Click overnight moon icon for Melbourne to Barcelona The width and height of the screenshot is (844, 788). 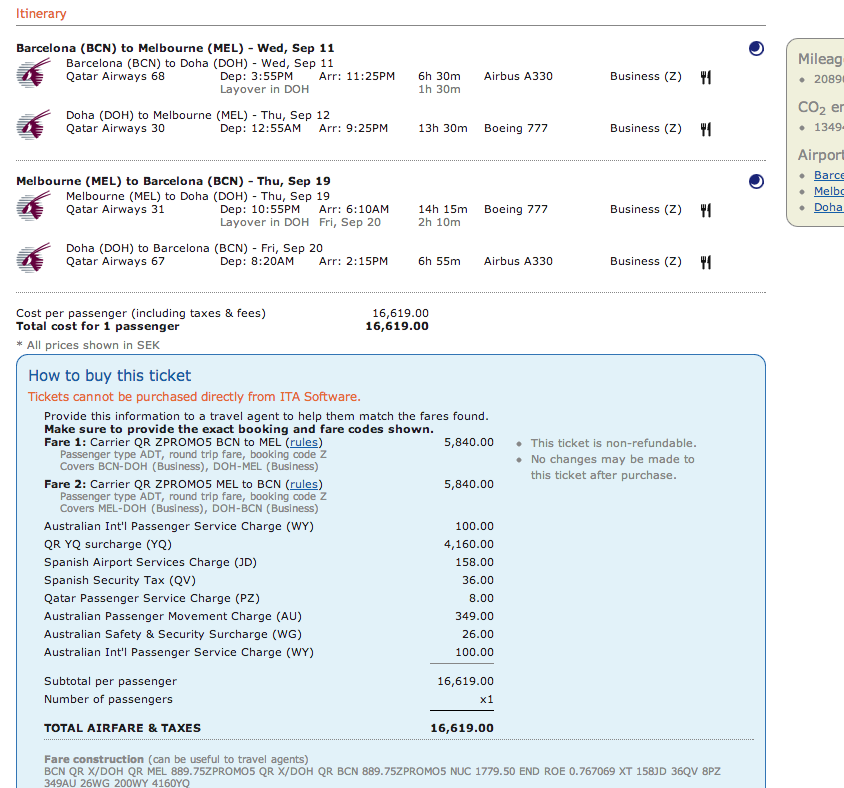pyautogui.click(x=756, y=181)
